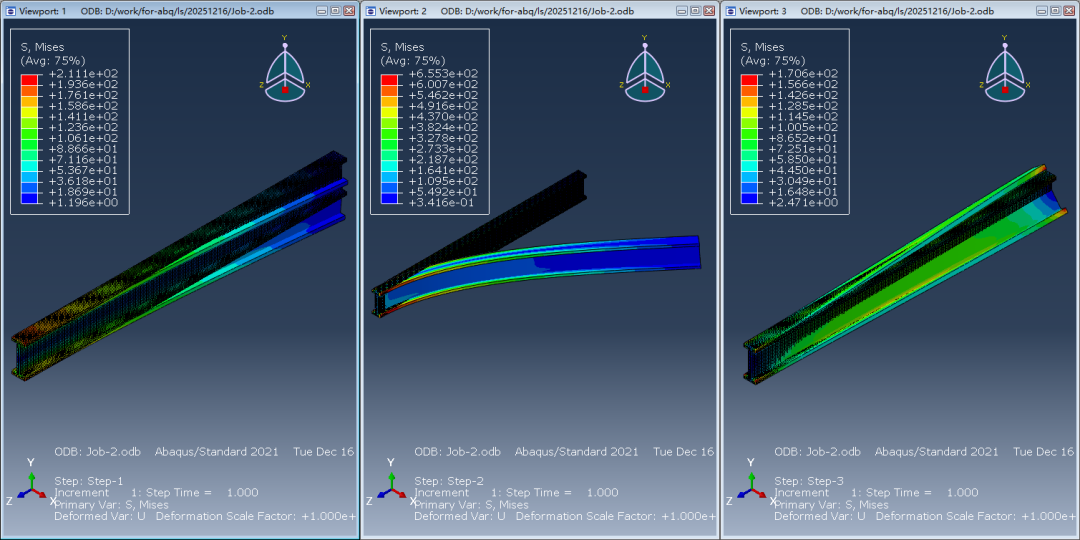The image size is (1080, 540).
Task: Close Viewport 2 window
Action: 709,11
